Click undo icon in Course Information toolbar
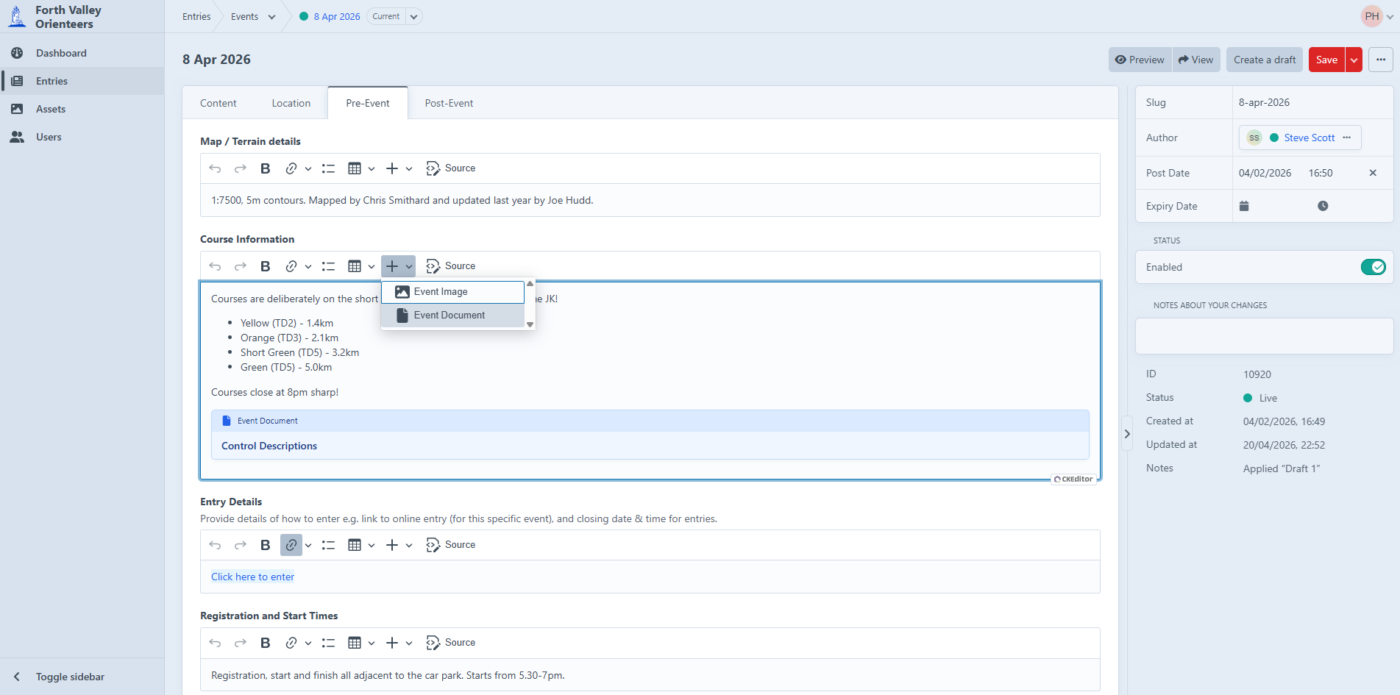Image resolution: width=1400 pixels, height=695 pixels. (x=215, y=266)
